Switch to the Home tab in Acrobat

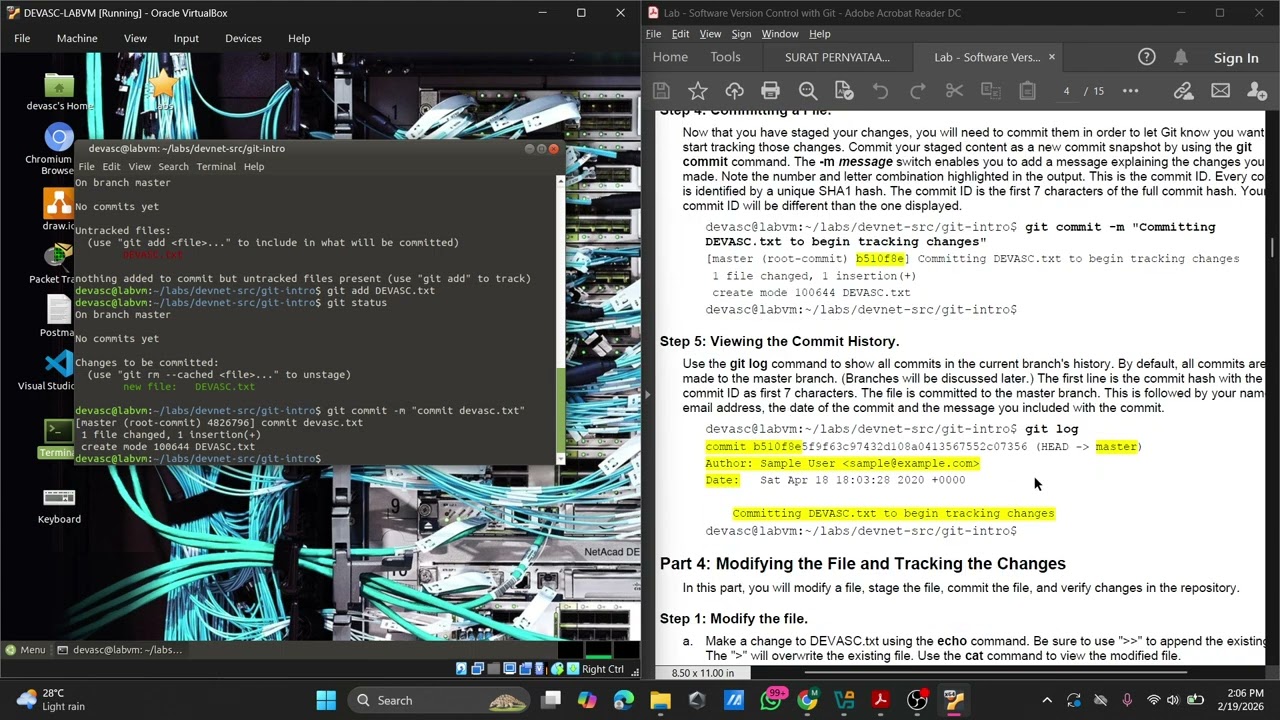tap(670, 57)
